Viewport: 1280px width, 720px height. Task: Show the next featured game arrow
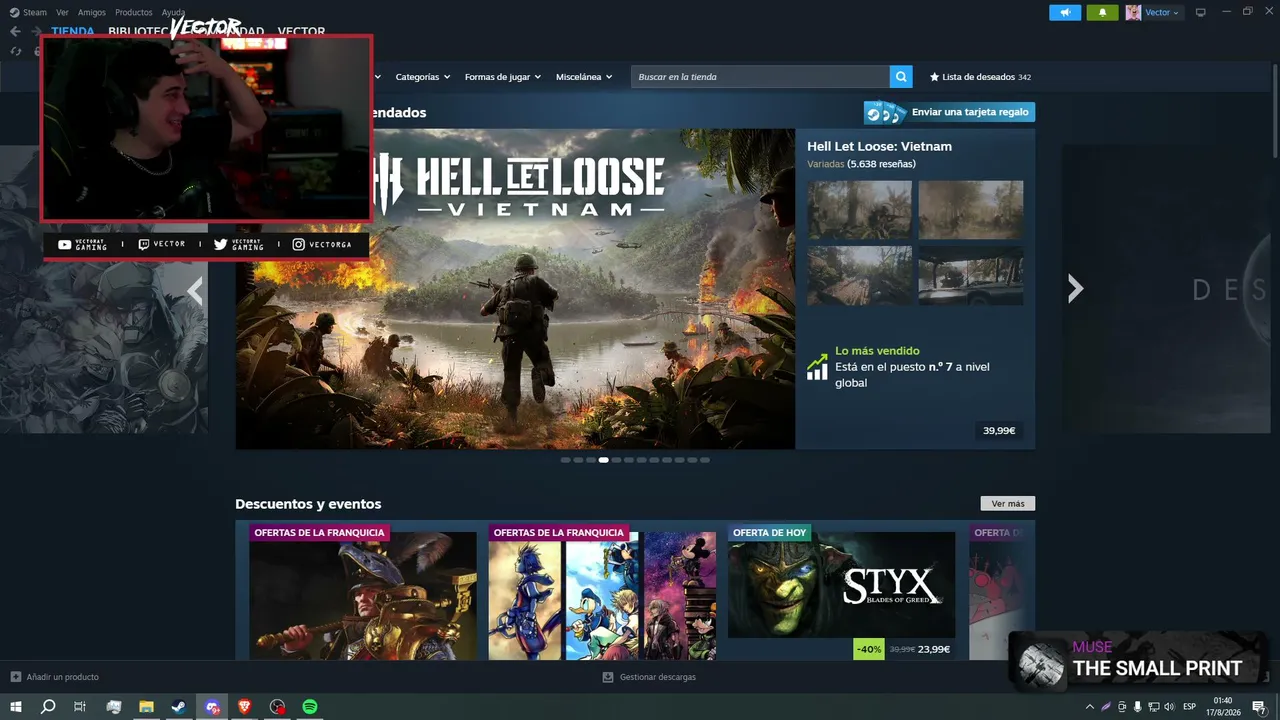[x=1075, y=289]
